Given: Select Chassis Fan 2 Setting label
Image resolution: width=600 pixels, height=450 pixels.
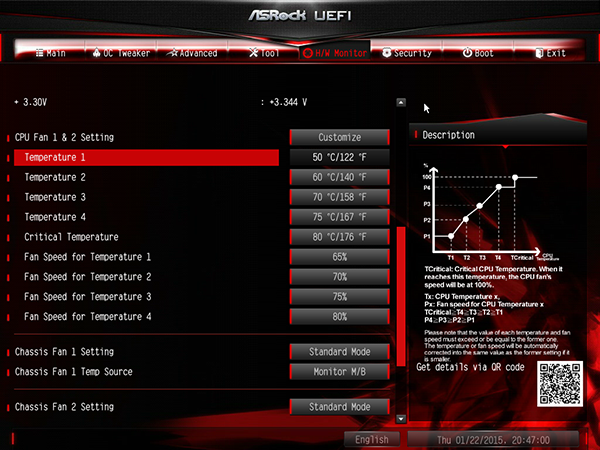Looking at the screenshot, I should [x=64, y=407].
